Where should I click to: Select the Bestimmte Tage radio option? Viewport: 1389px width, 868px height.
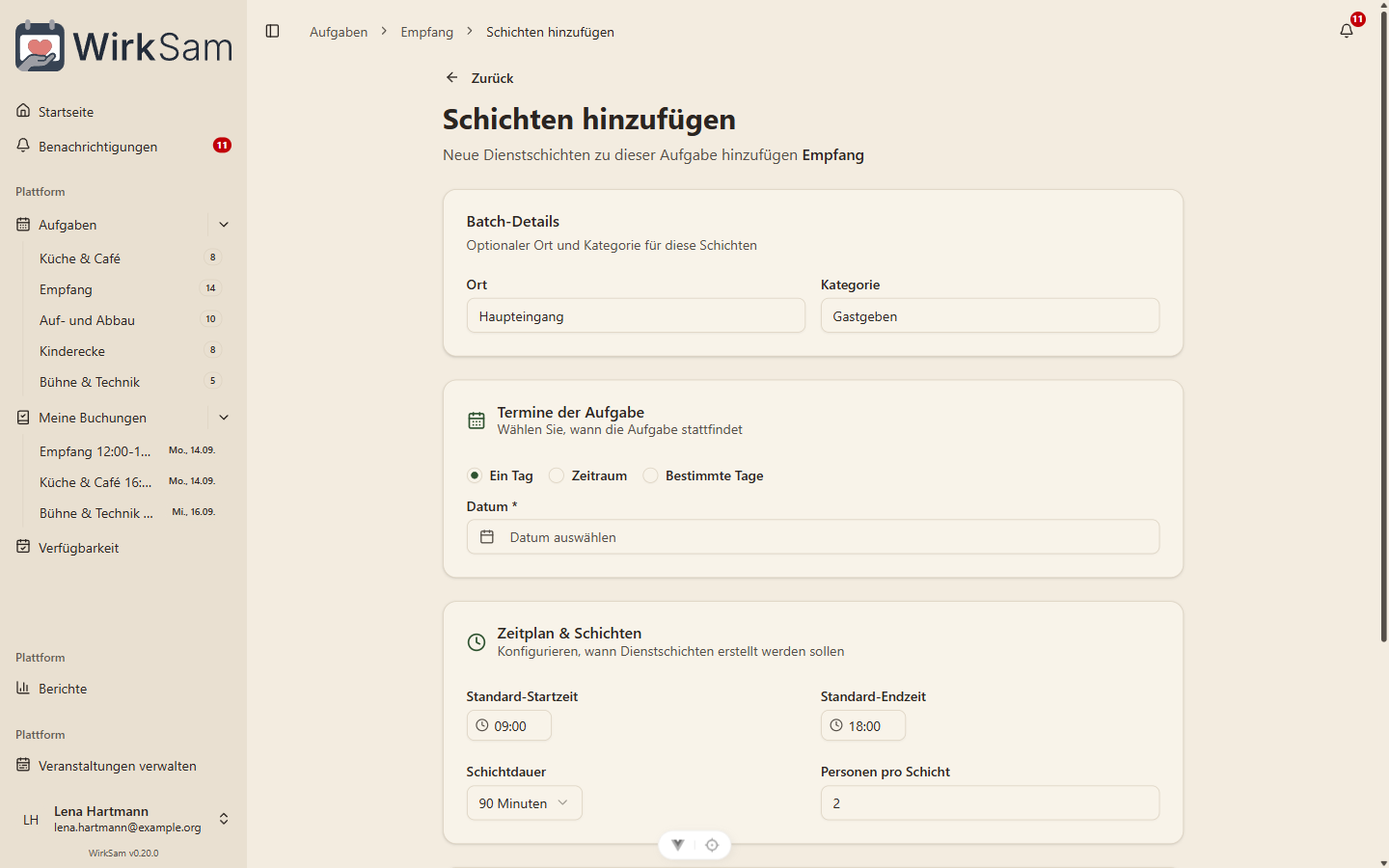(x=651, y=475)
